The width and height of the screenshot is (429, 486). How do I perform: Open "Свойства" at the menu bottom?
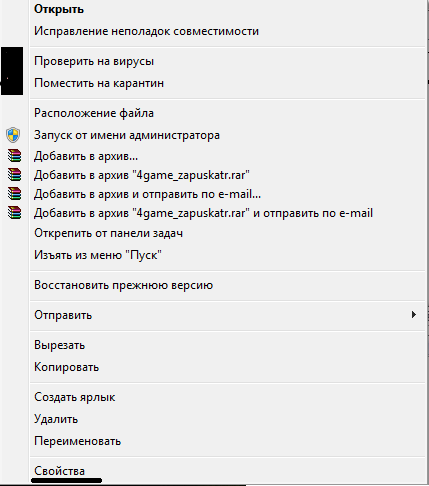(59, 471)
